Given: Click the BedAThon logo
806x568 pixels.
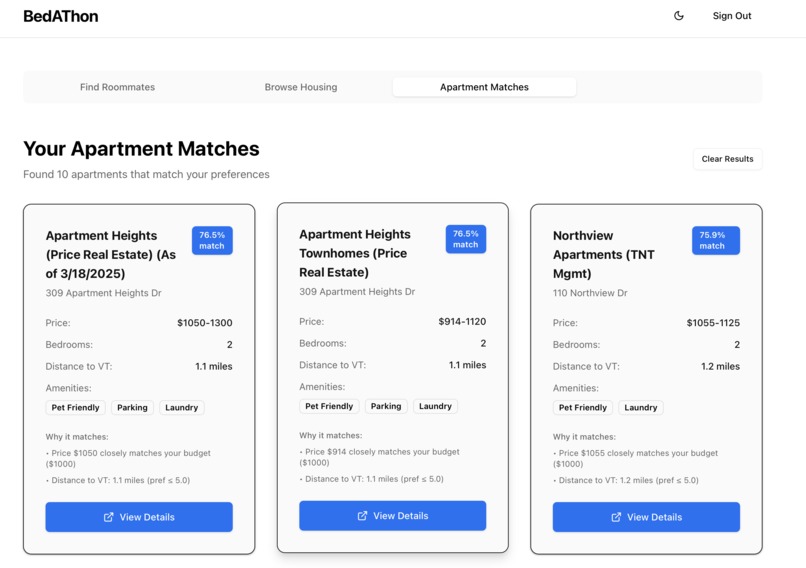Looking at the screenshot, I should point(61,16).
